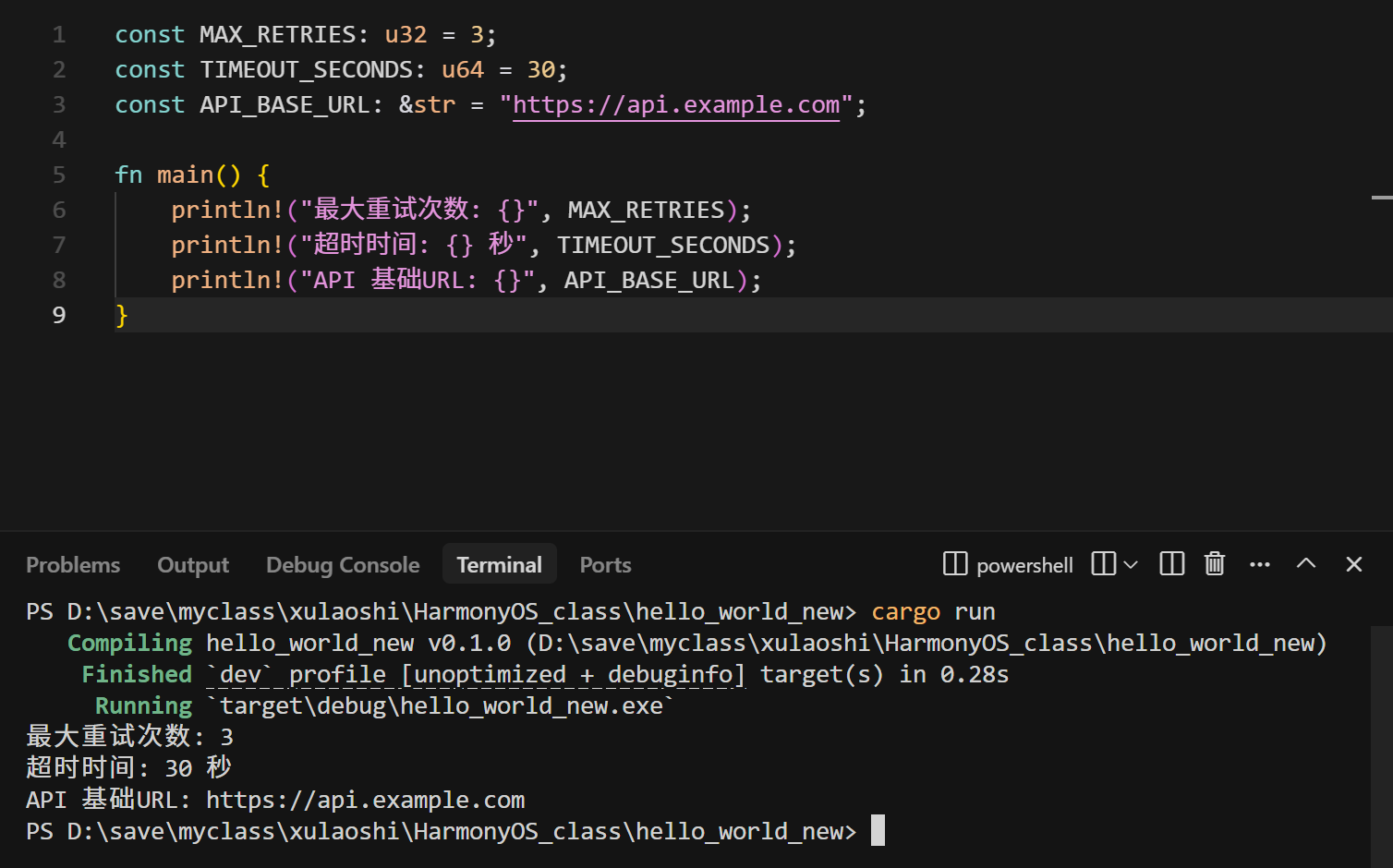Screen dimensions: 1393x868
Task: Switch to the Ports tab
Action: coord(605,565)
